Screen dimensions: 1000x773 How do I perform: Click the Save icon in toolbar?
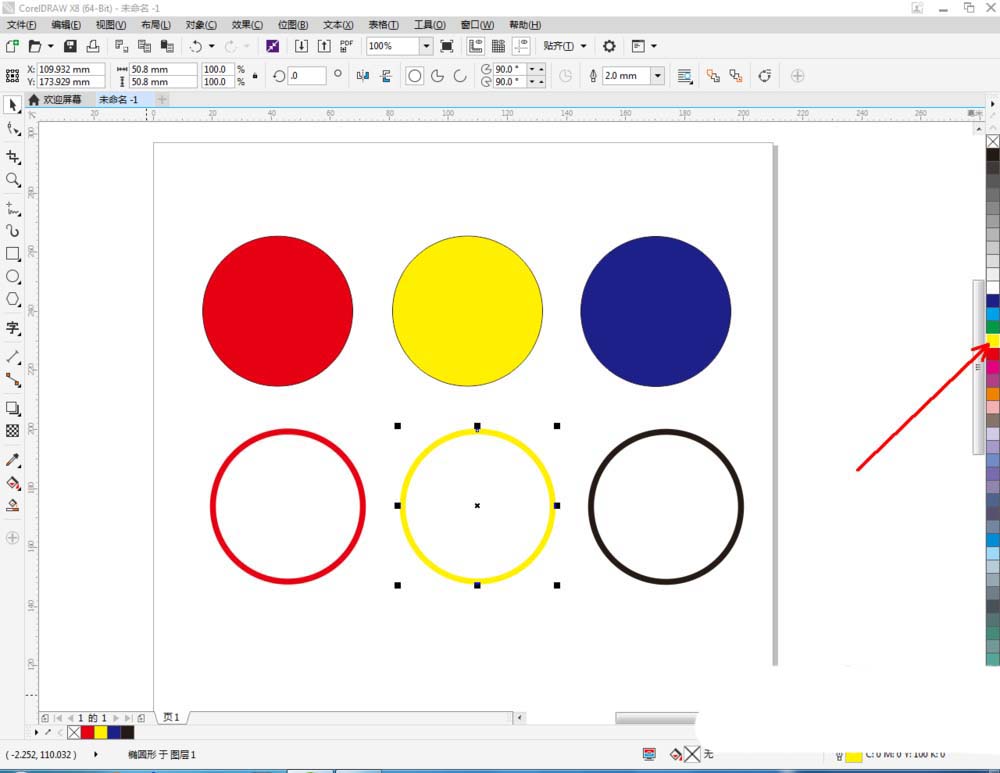(70, 46)
